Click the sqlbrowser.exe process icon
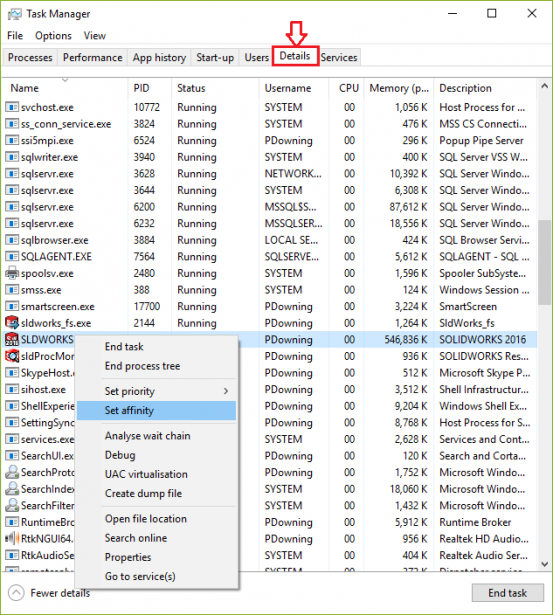 [12, 240]
